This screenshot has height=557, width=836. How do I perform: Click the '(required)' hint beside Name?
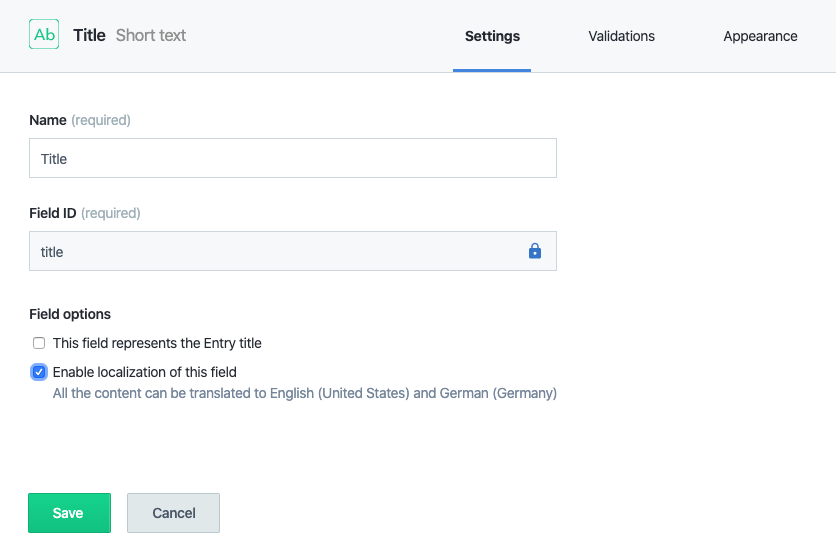click(x=101, y=120)
